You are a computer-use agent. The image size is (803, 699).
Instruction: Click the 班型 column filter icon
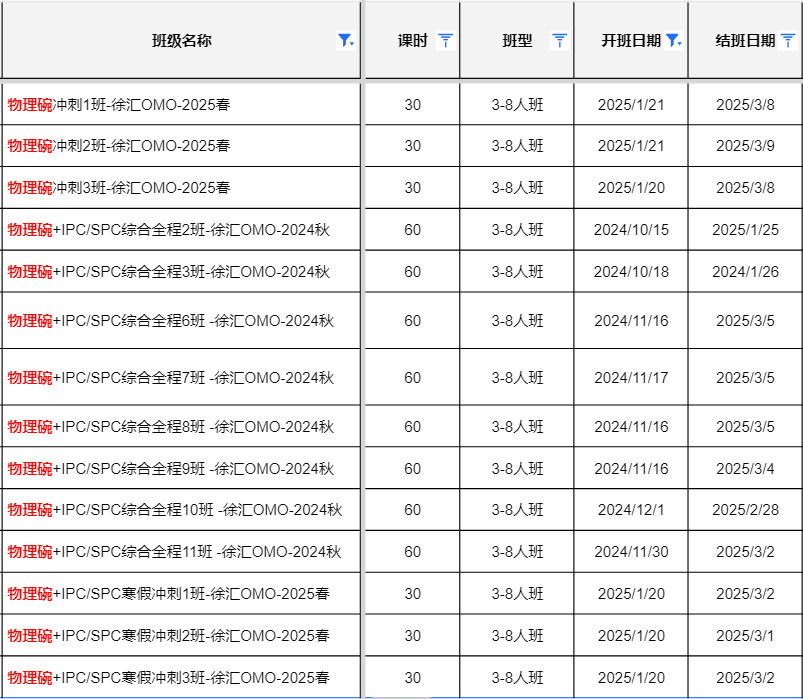click(560, 41)
